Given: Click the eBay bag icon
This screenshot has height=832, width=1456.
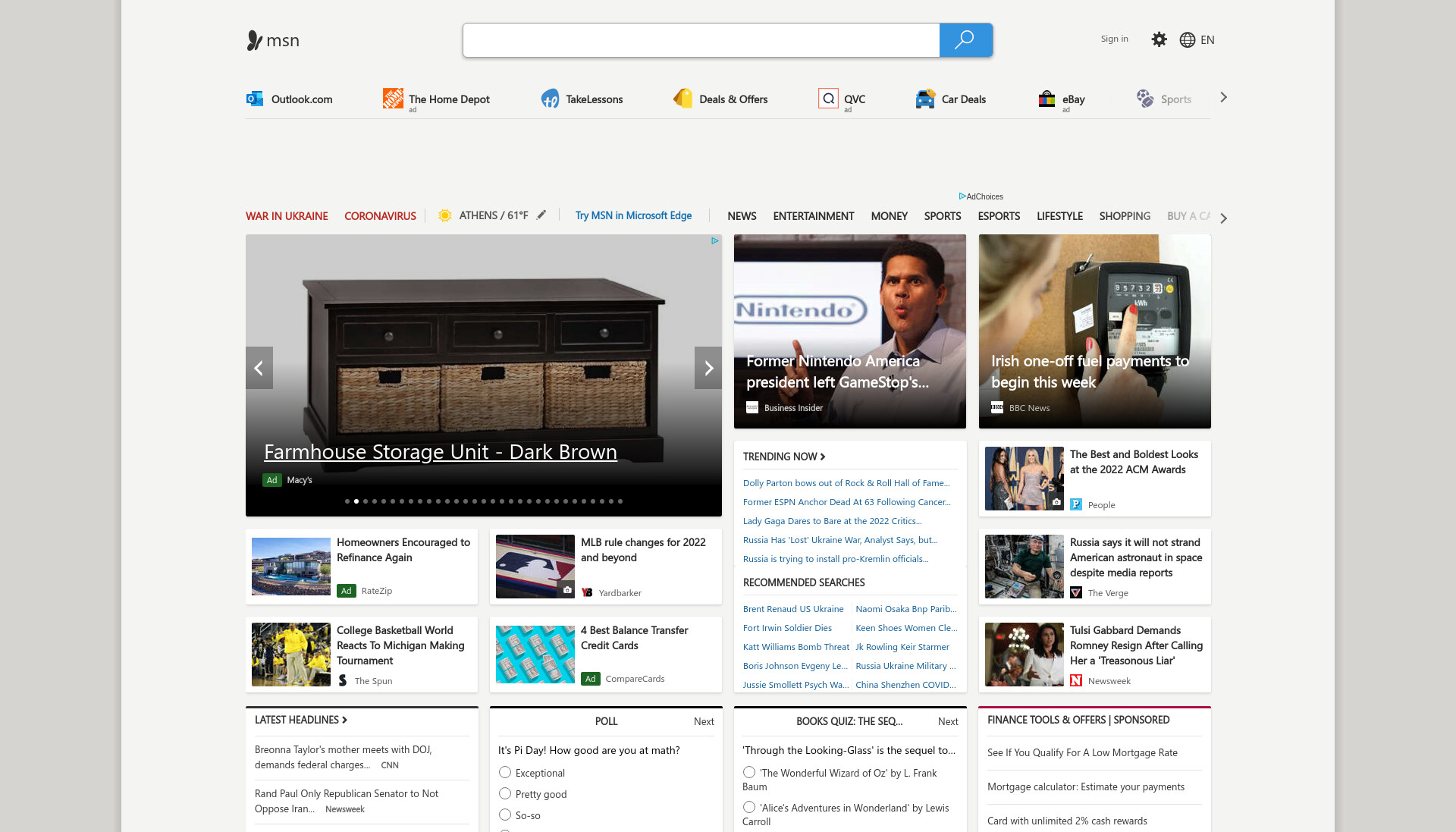Looking at the screenshot, I should pyautogui.click(x=1046, y=99).
